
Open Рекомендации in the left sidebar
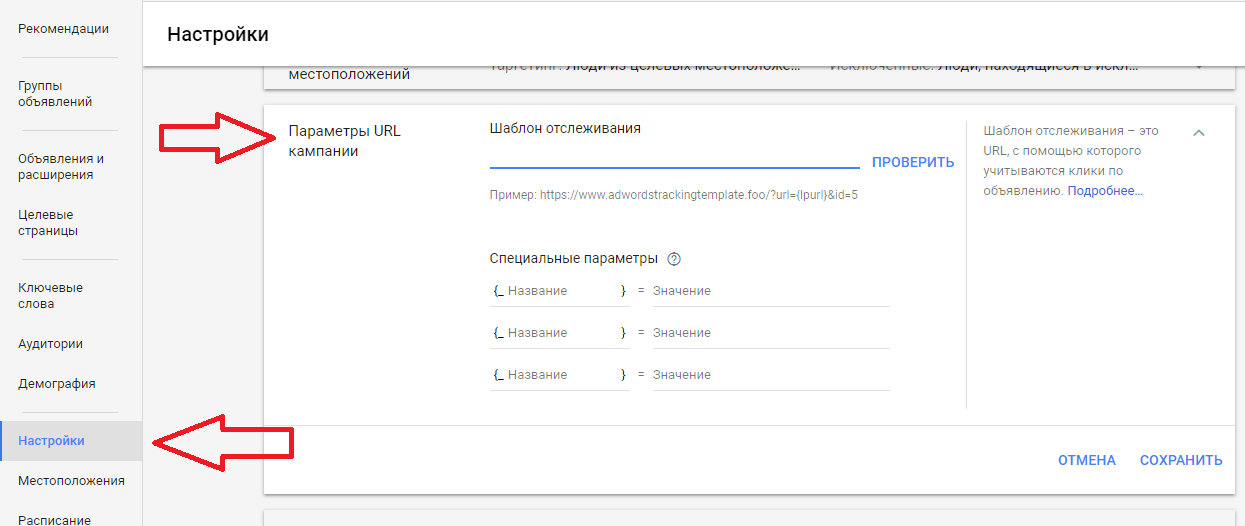pos(63,29)
